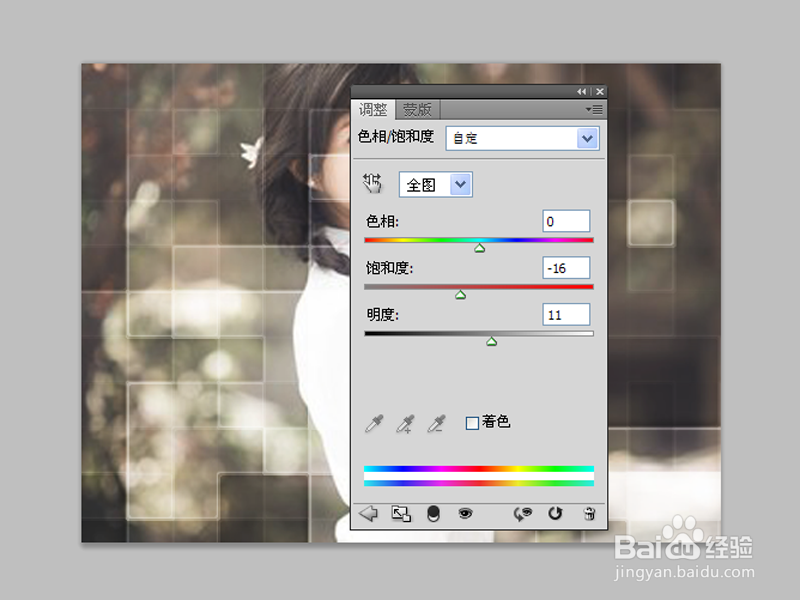Close the adjustments panel
Screen dimensions: 800x600
pos(600,91)
